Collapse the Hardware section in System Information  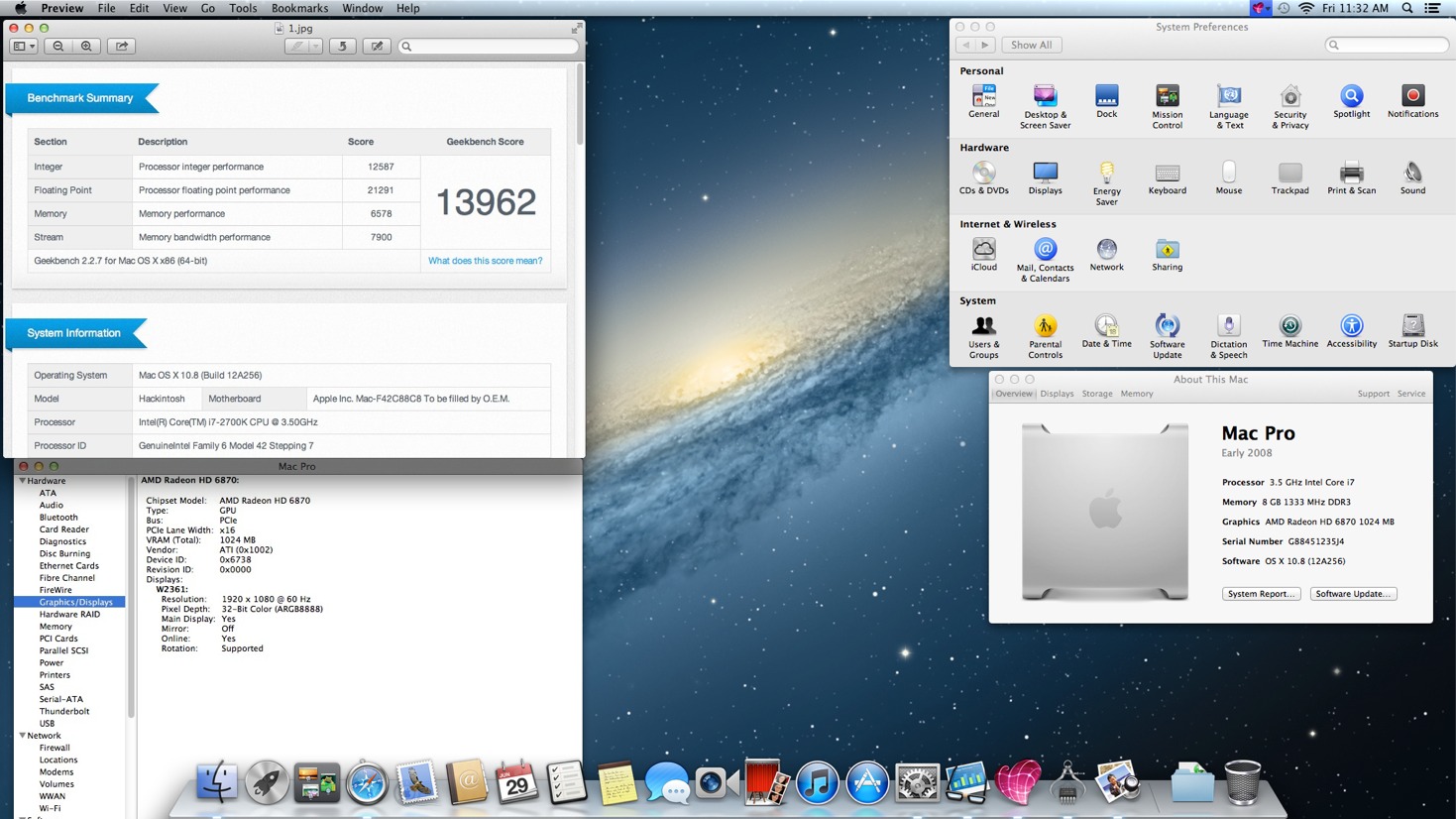click(x=22, y=481)
